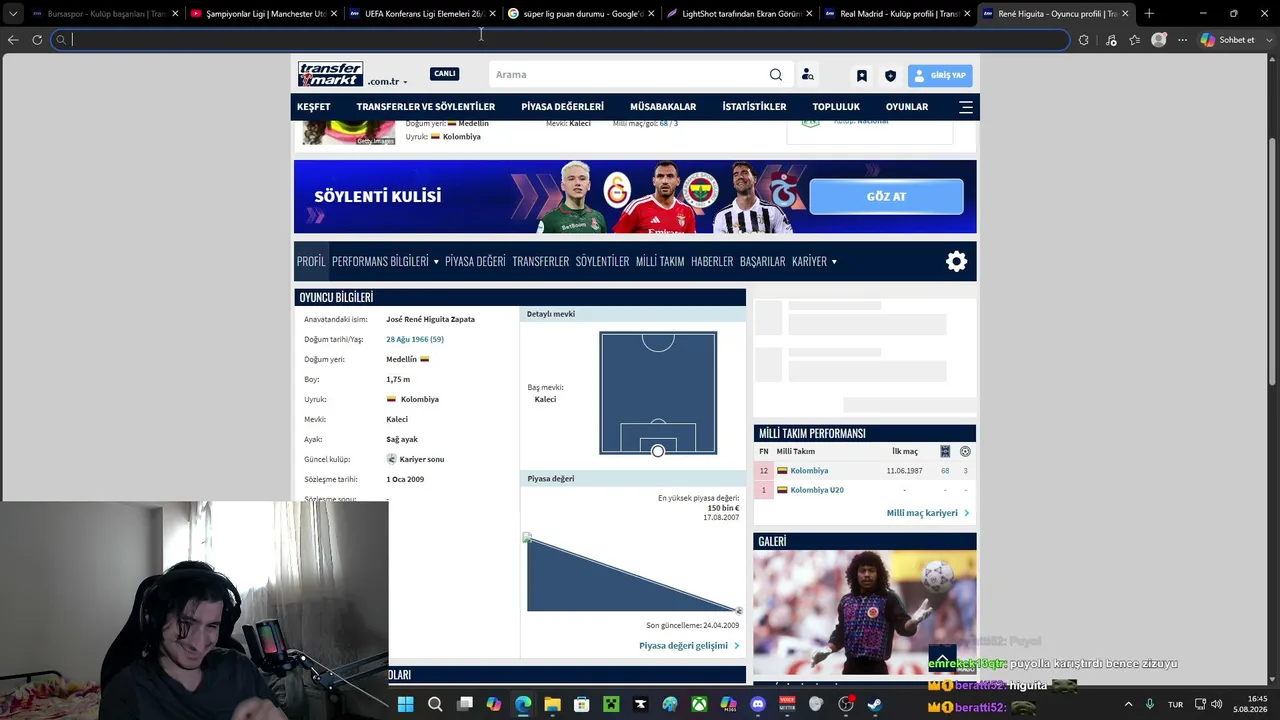
Task: Open File Explorer from taskbar
Action: click(x=552, y=704)
